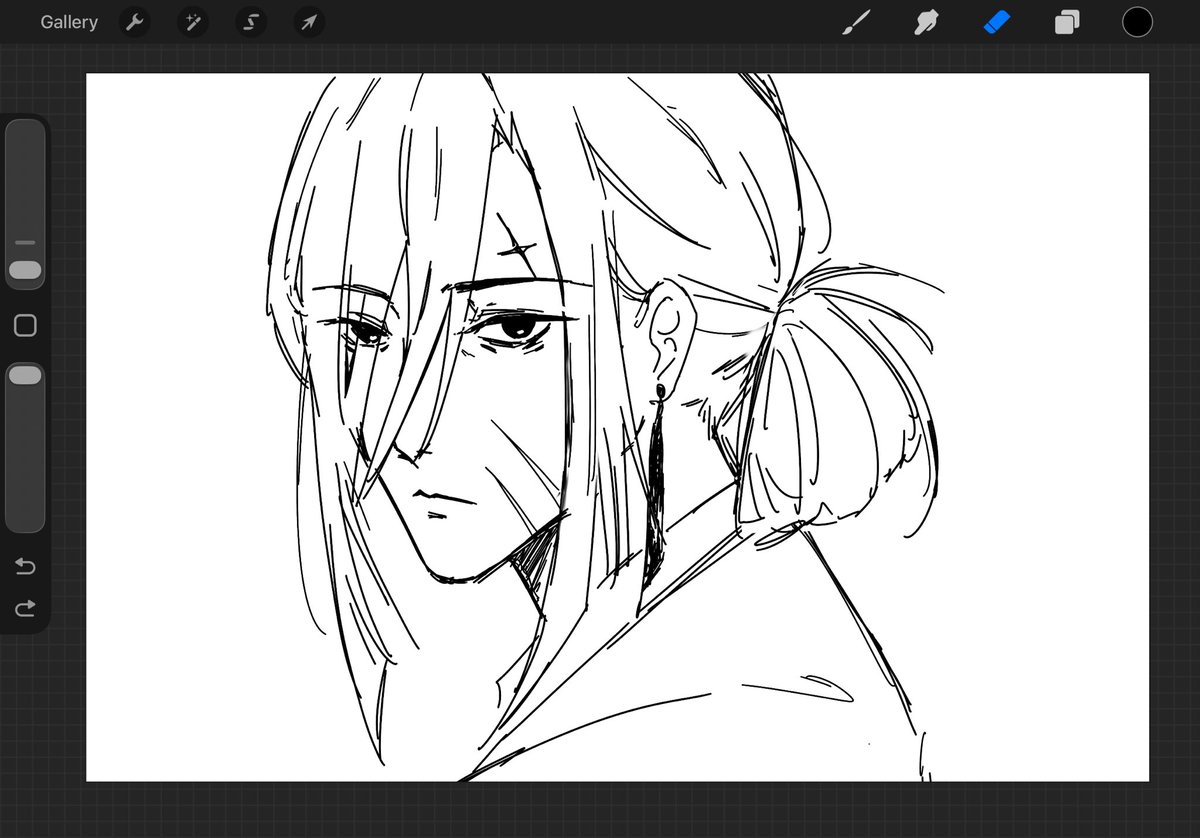Open the Gallery
Viewport: 1200px width, 838px height.
click(x=69, y=22)
